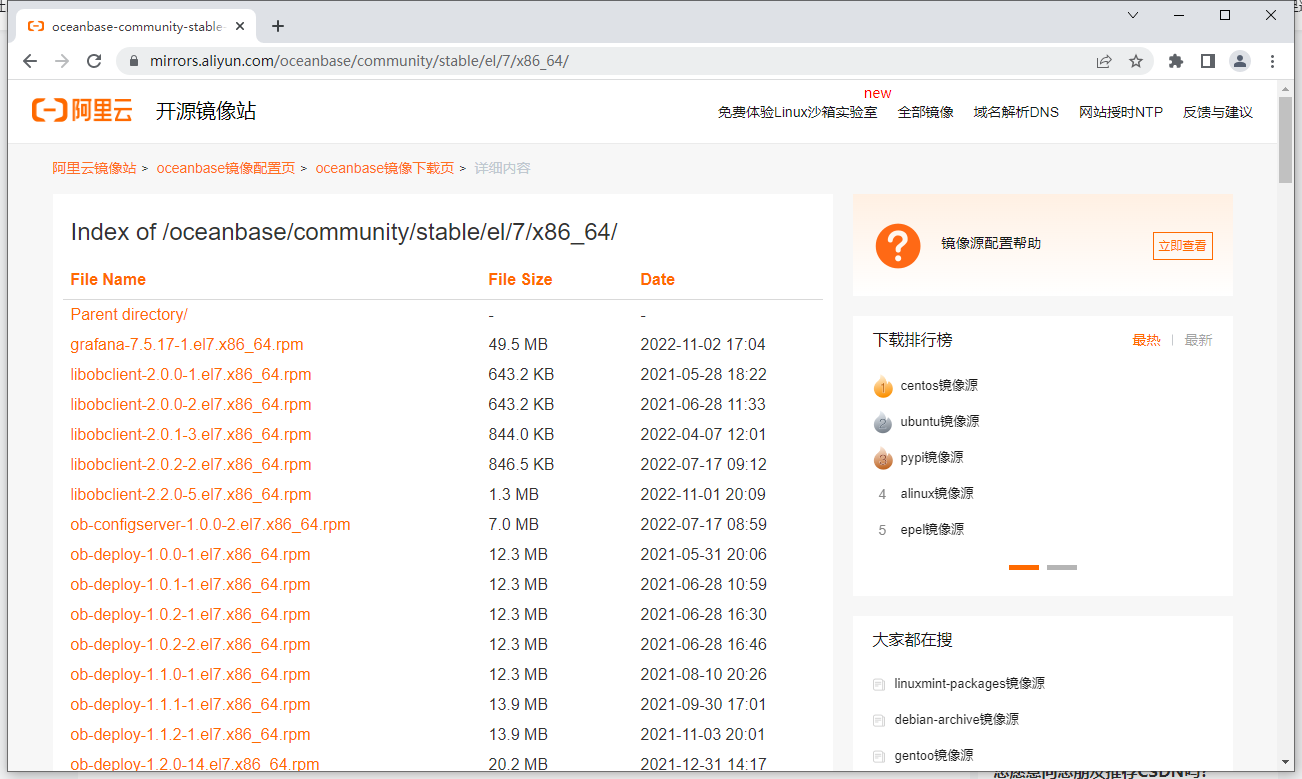Bookmark this page with the star icon
The width and height of the screenshot is (1302, 779).
pyautogui.click(x=1136, y=61)
